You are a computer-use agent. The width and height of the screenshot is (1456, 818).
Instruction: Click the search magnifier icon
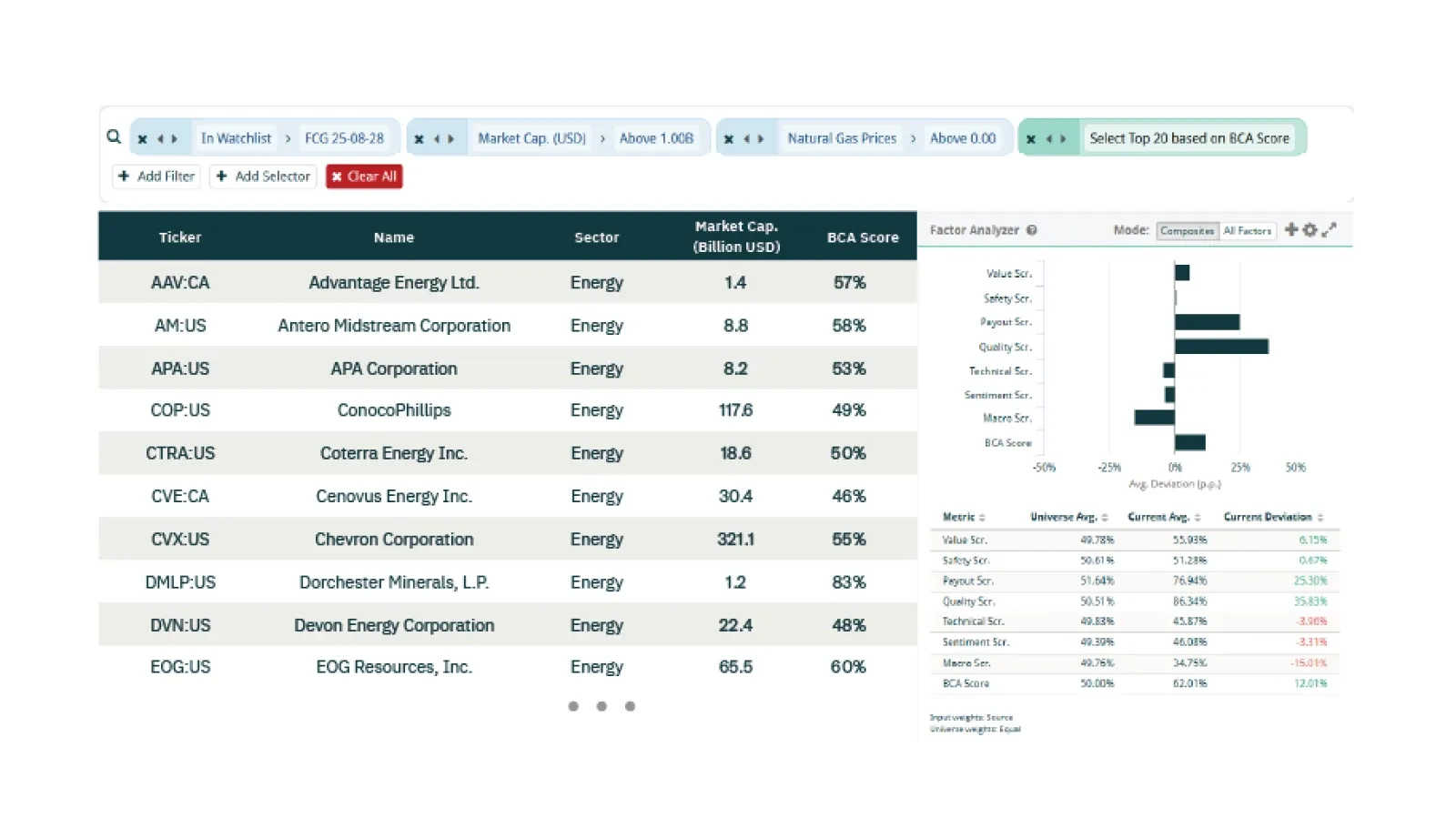(x=114, y=137)
